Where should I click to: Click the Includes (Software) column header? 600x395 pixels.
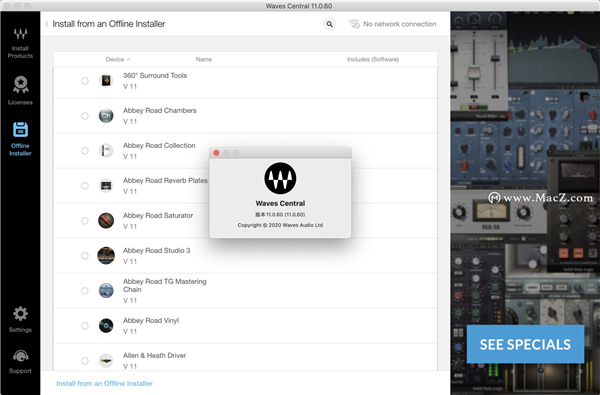tap(373, 59)
